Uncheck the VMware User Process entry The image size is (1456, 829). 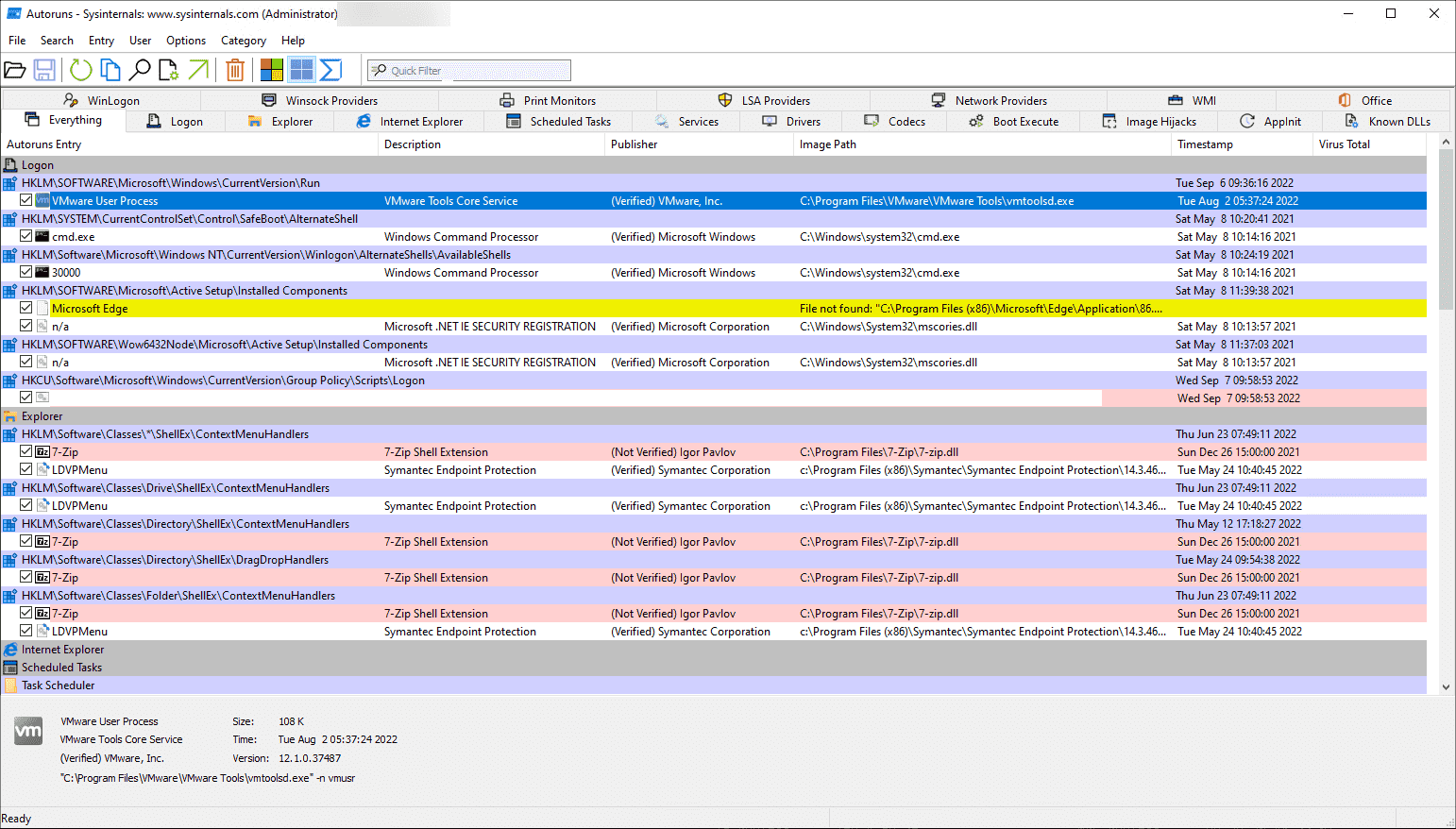(x=25, y=200)
